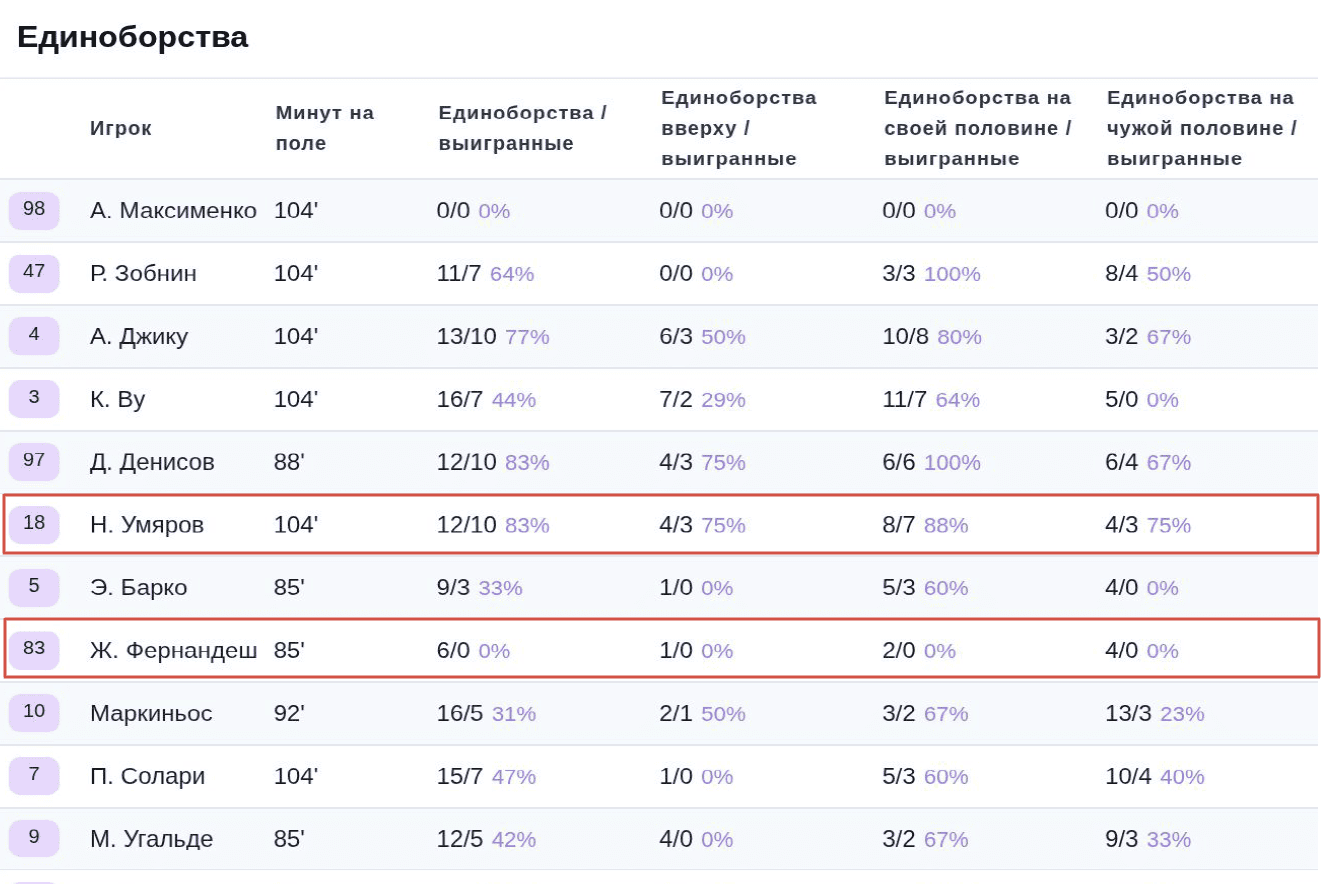Sort by the Игрок column header
The width and height of the screenshot is (1334, 884).
click(121, 128)
